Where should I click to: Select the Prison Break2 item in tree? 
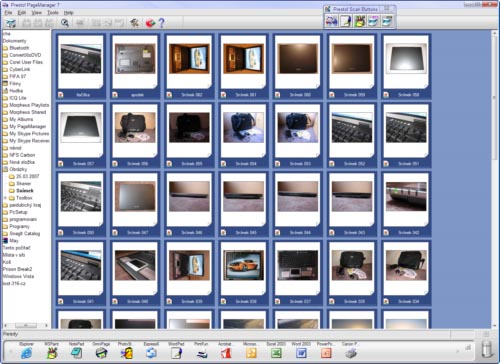coord(17,269)
